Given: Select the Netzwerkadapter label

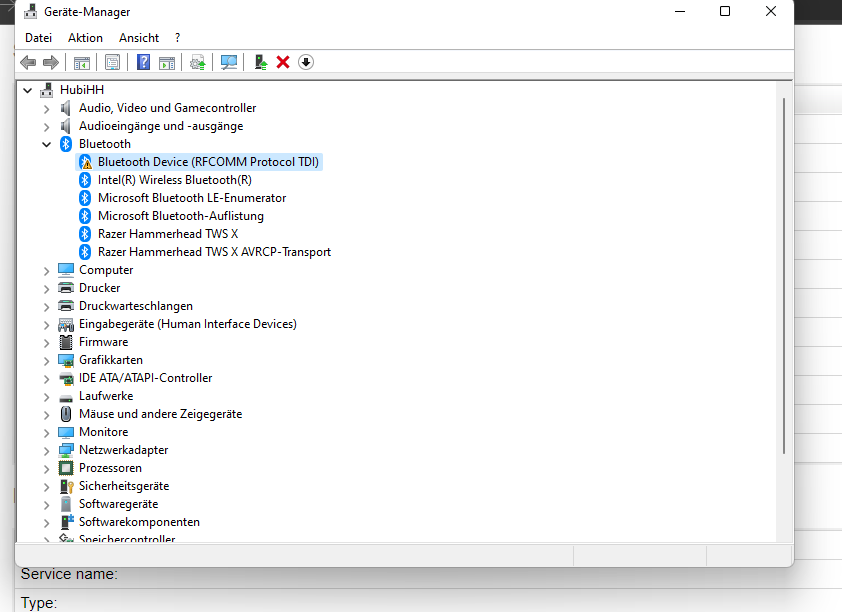Looking at the screenshot, I should coord(124,450).
